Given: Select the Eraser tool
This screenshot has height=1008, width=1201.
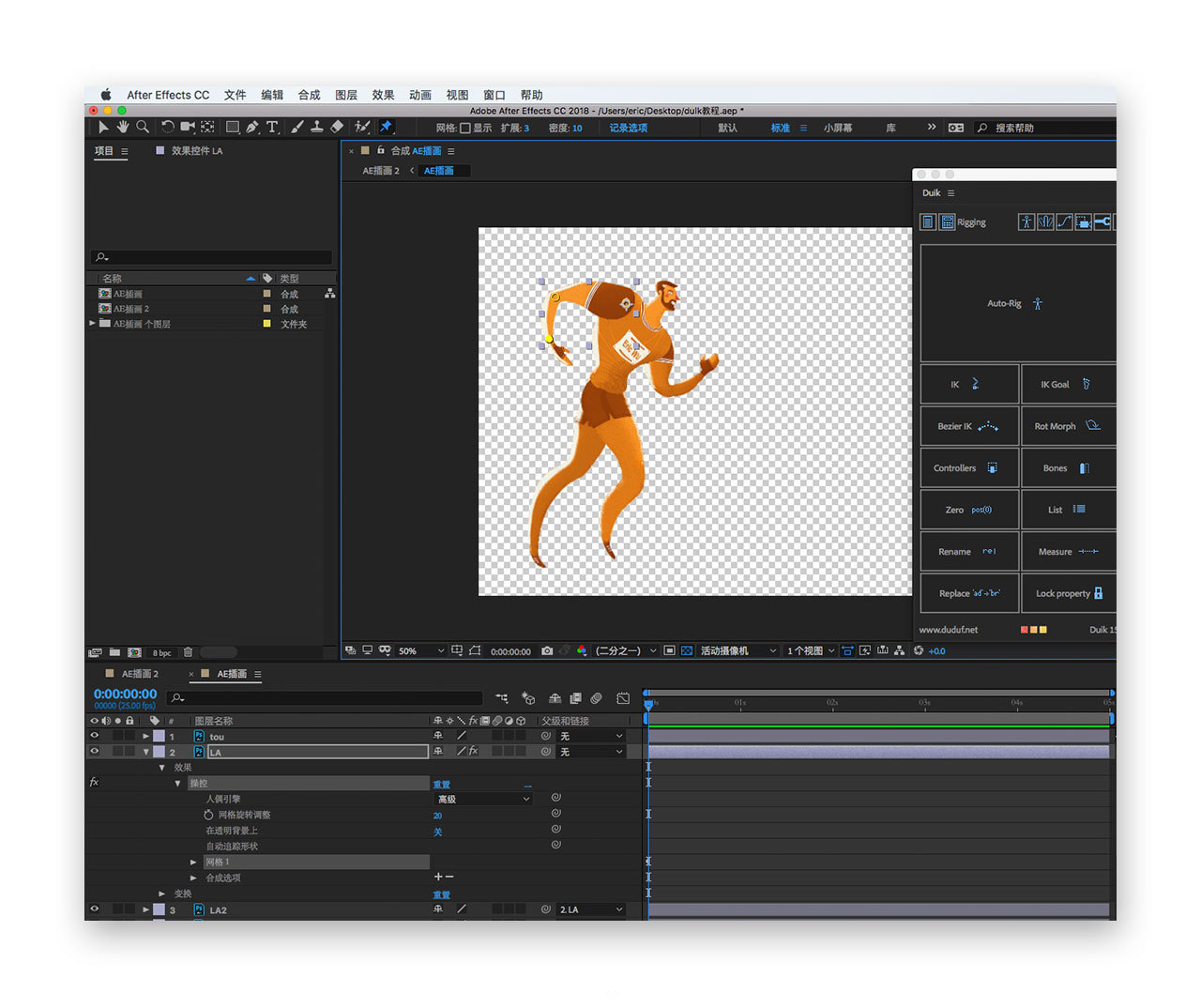Looking at the screenshot, I should pos(337,127).
